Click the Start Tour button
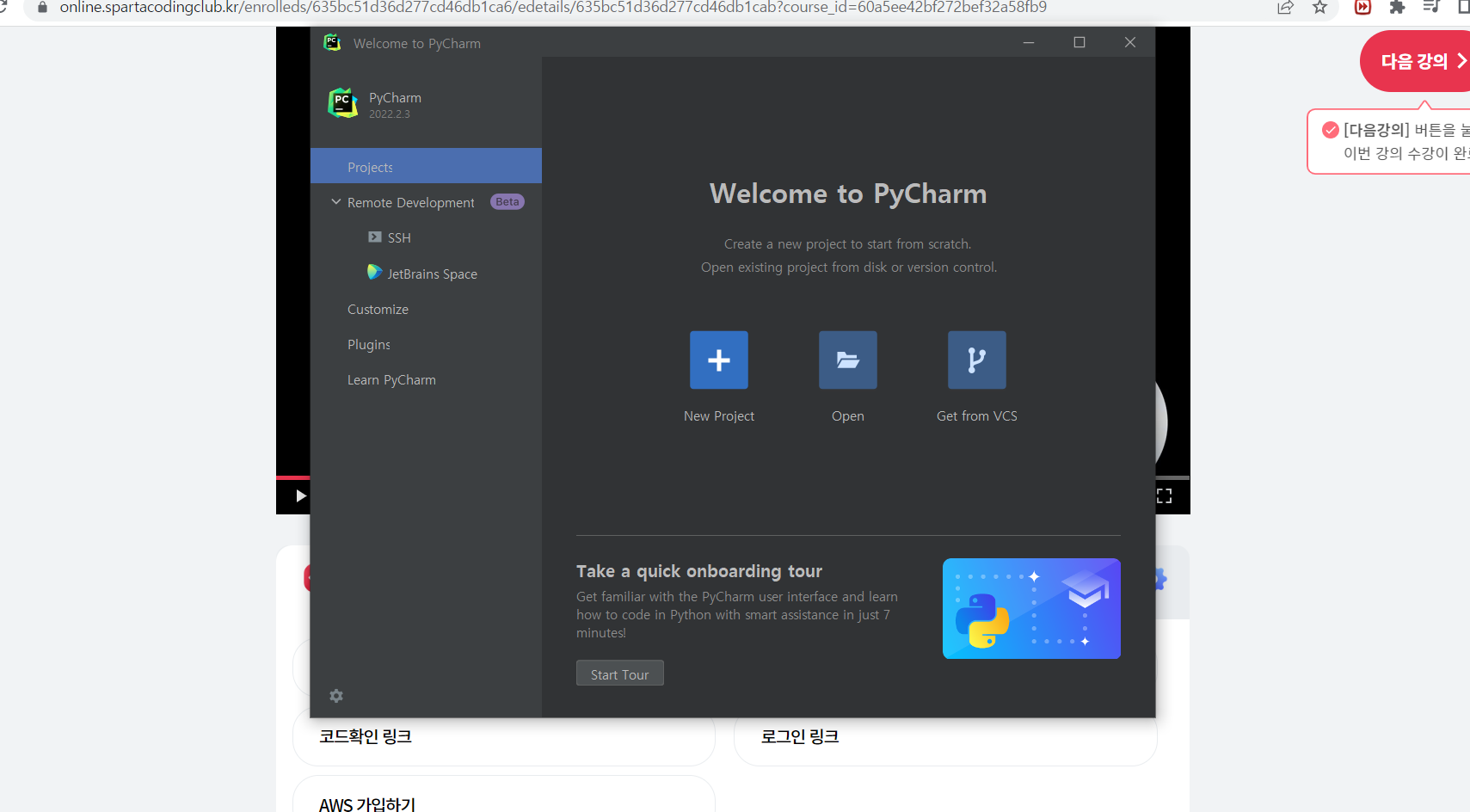The image size is (1470, 812). point(620,674)
